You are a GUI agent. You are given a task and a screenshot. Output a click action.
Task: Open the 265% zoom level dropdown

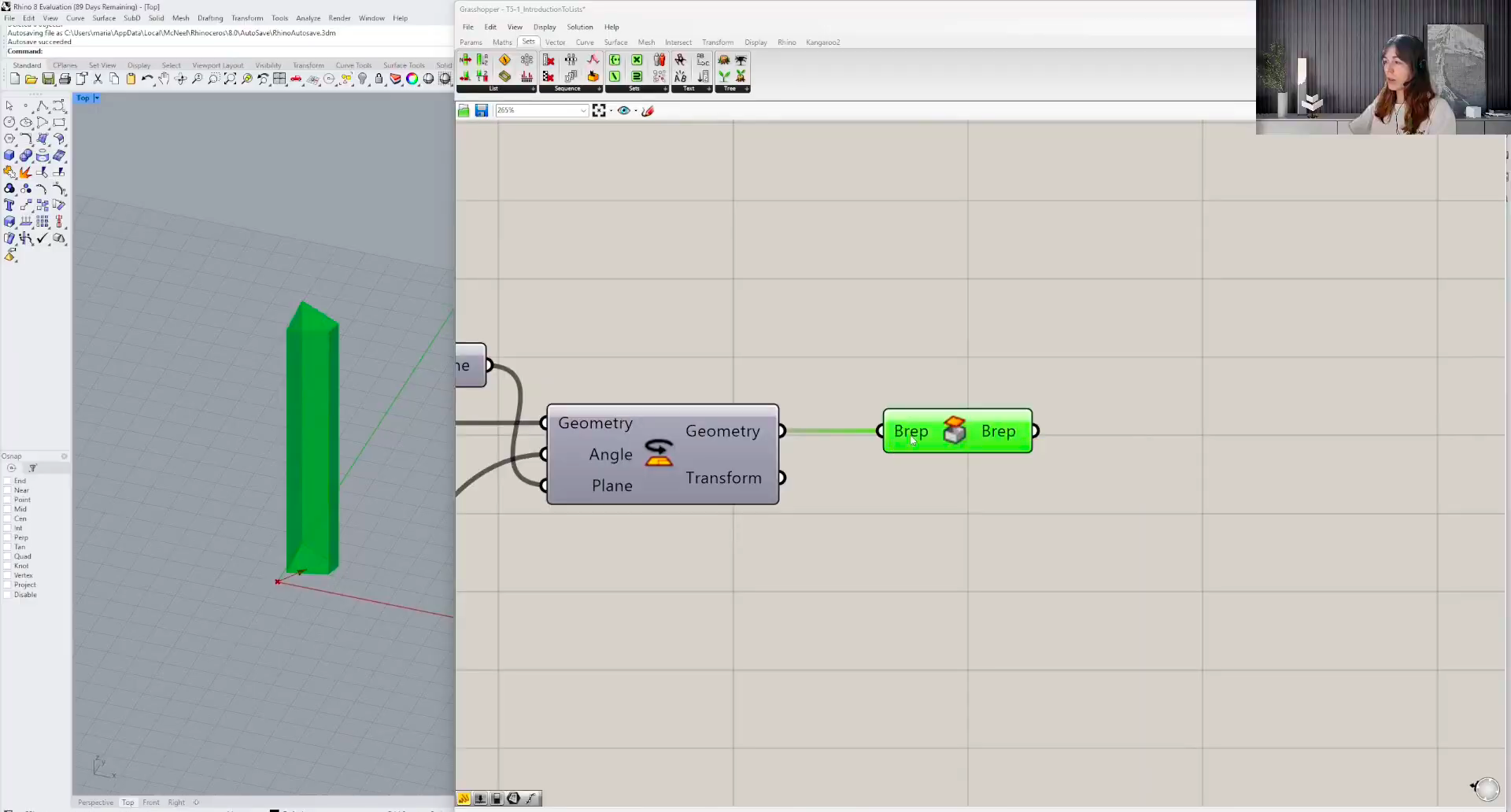583,111
